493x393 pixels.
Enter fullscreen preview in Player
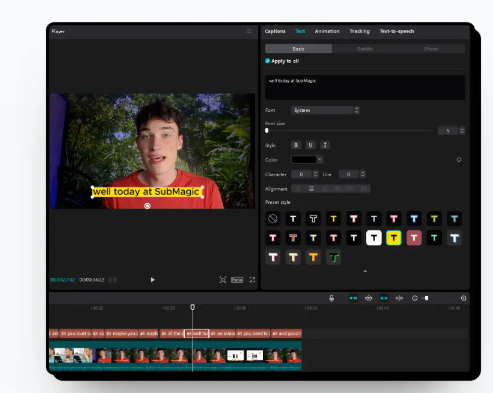click(252, 280)
